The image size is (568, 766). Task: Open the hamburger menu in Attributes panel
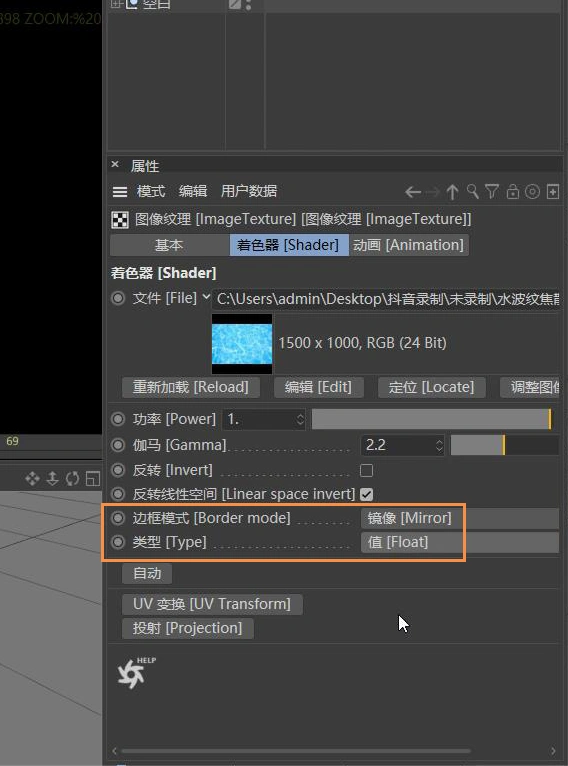pos(120,192)
